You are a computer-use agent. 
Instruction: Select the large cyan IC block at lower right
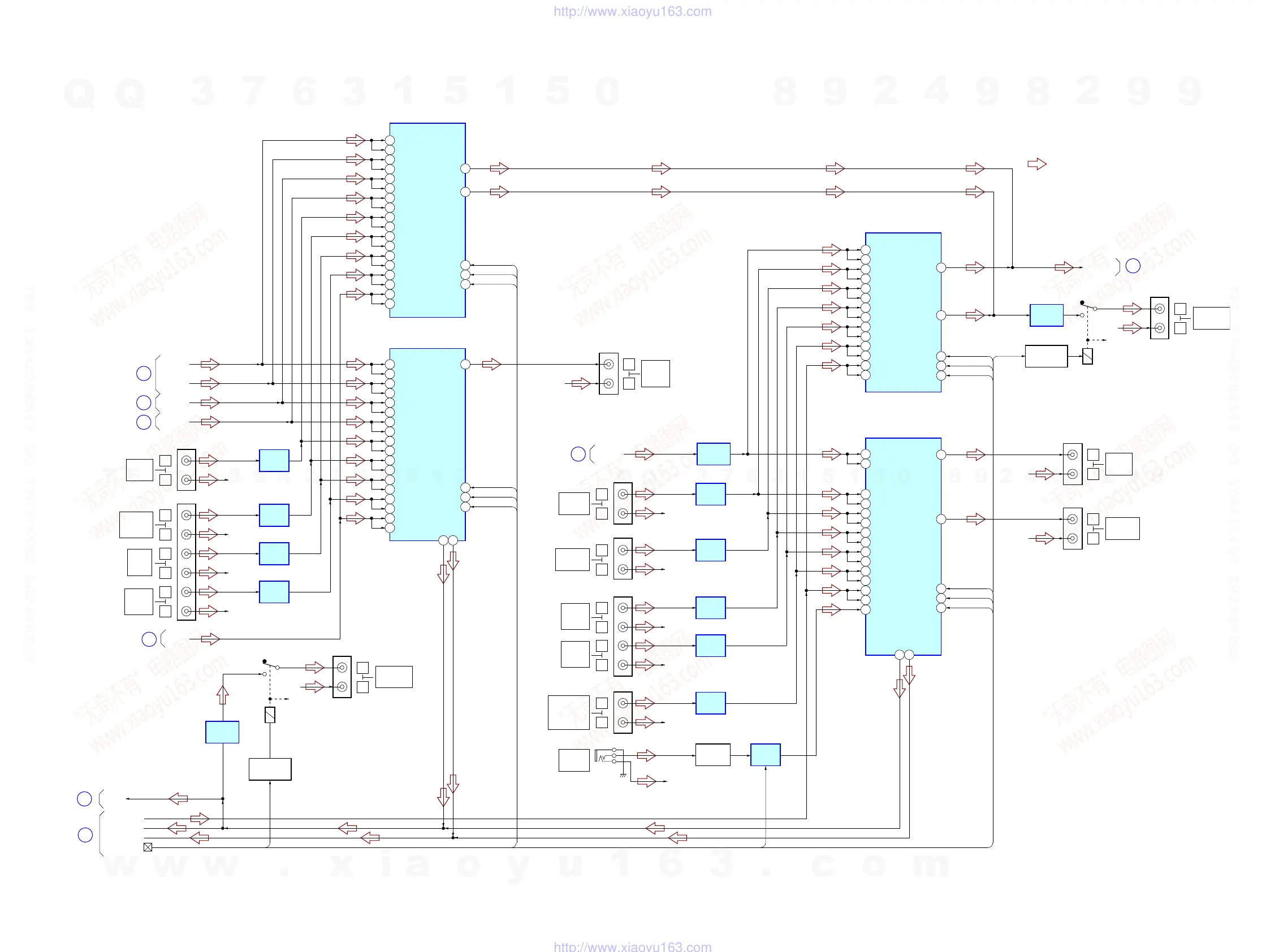[902, 546]
